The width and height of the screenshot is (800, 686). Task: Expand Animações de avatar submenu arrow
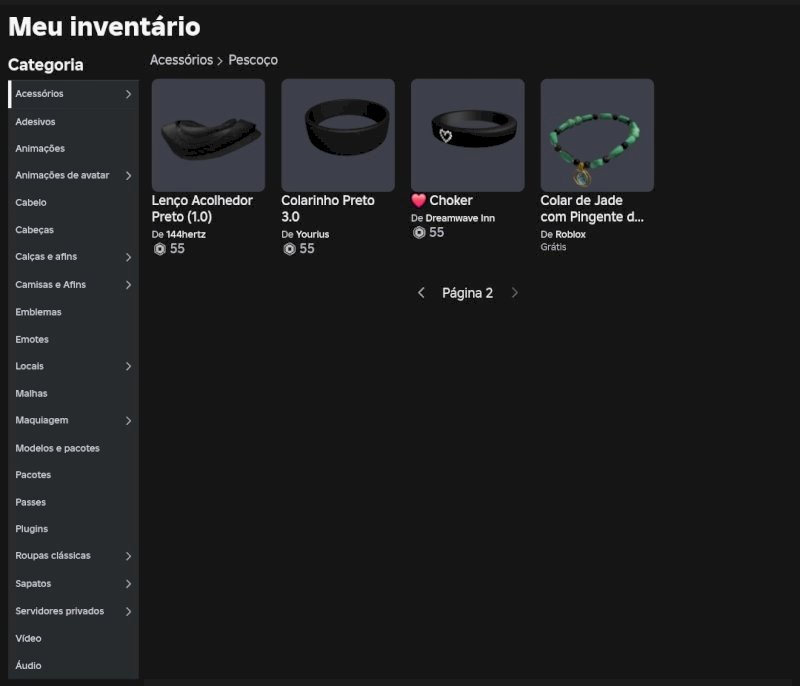[128, 175]
